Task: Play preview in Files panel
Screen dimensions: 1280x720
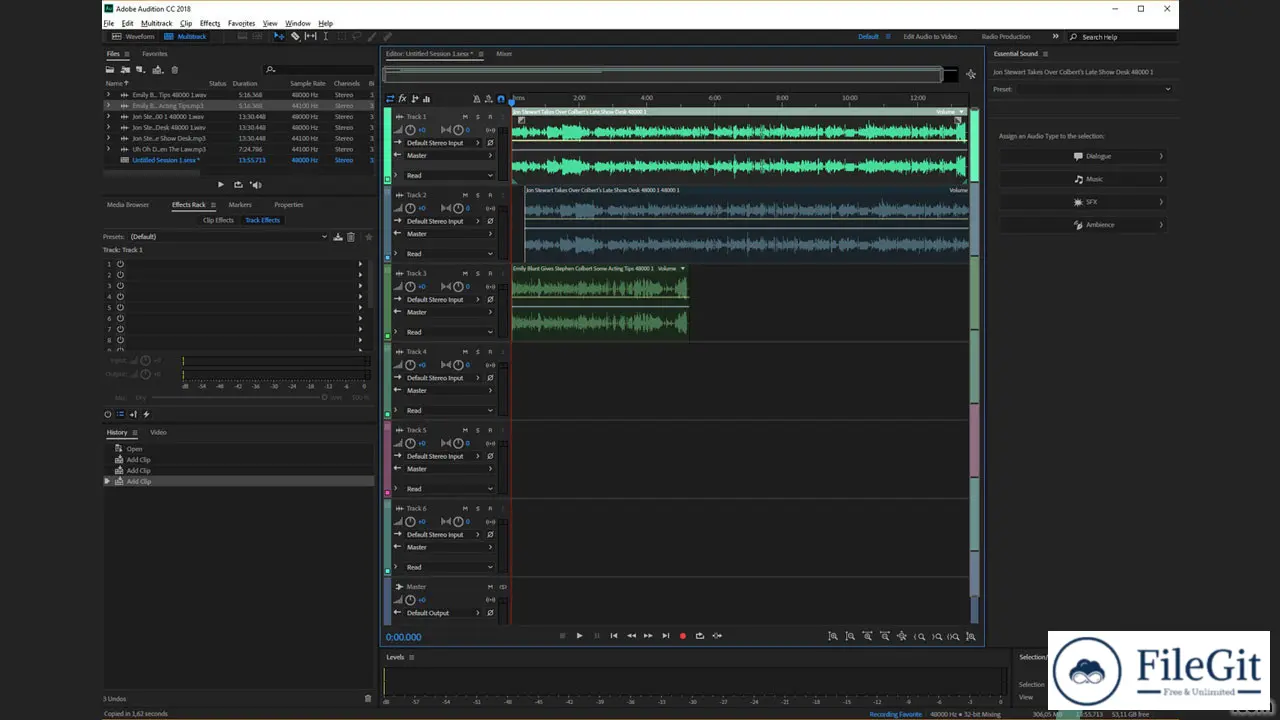Action: (221, 185)
